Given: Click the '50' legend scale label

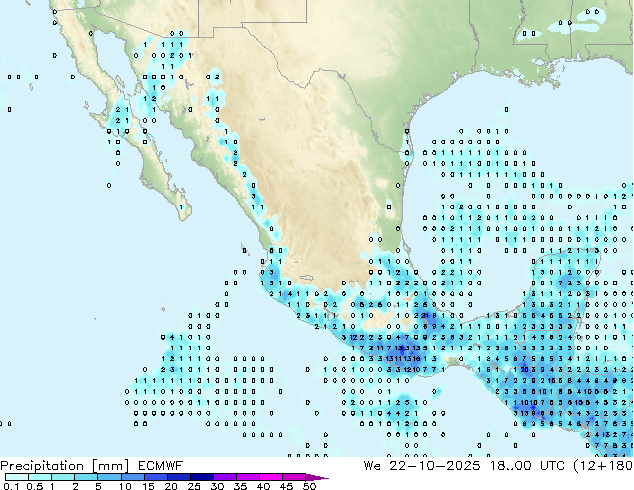Looking at the screenshot, I should click(310, 486).
